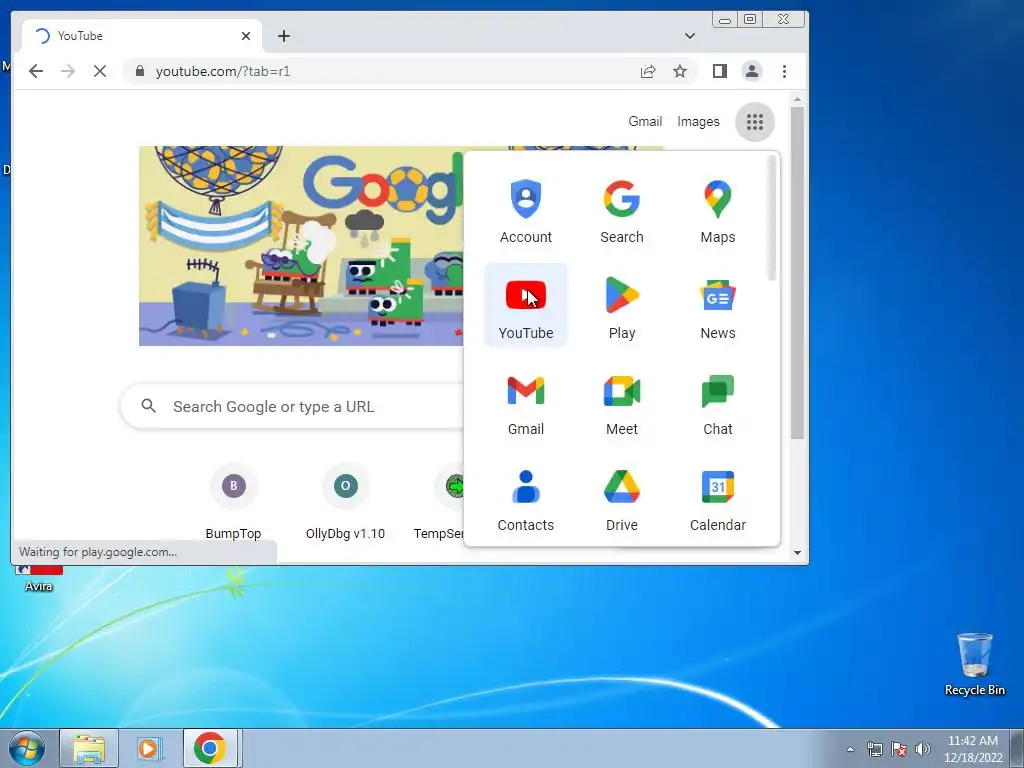Toggle Chrome's side panel

point(720,71)
